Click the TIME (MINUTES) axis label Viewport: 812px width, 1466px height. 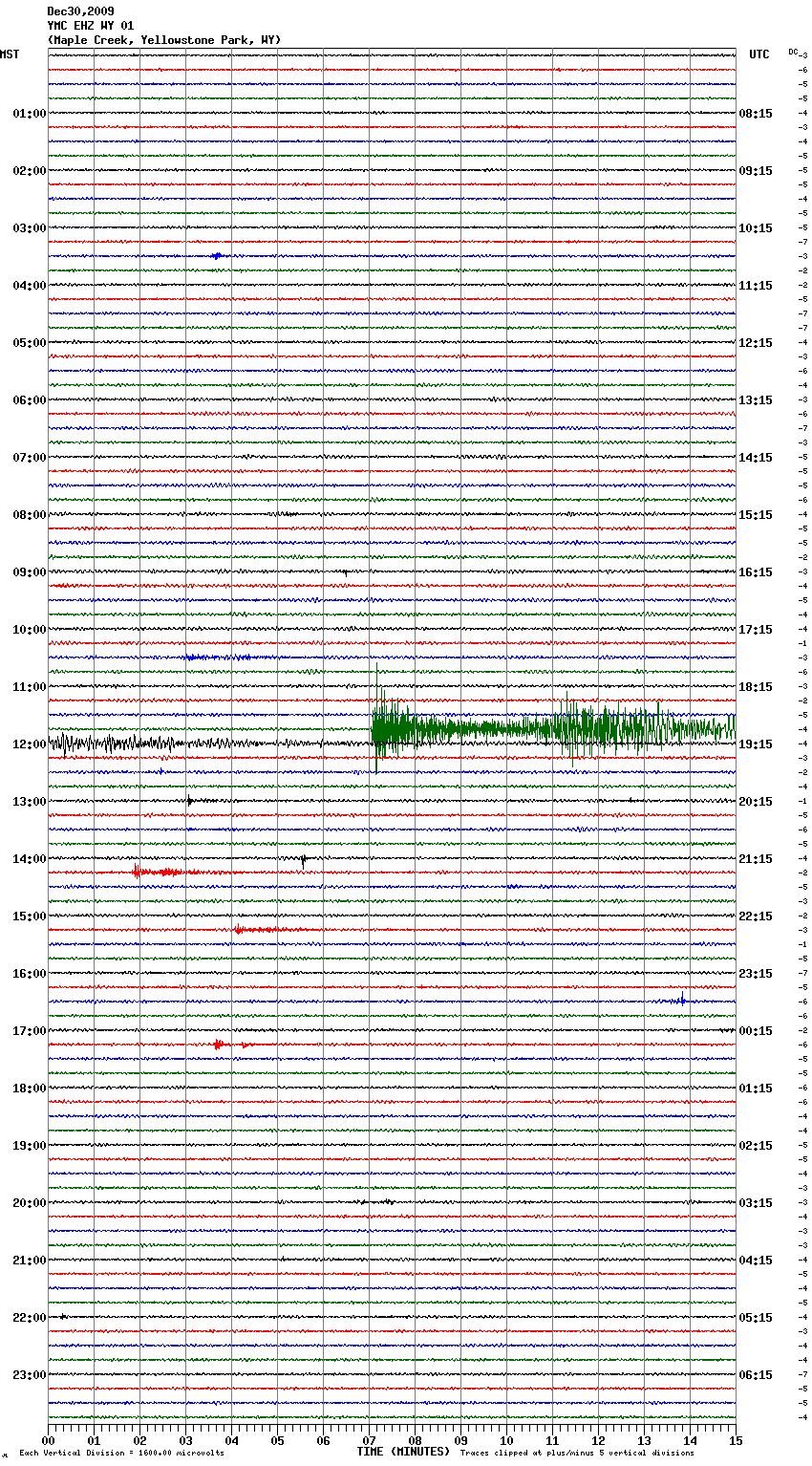(403, 1452)
